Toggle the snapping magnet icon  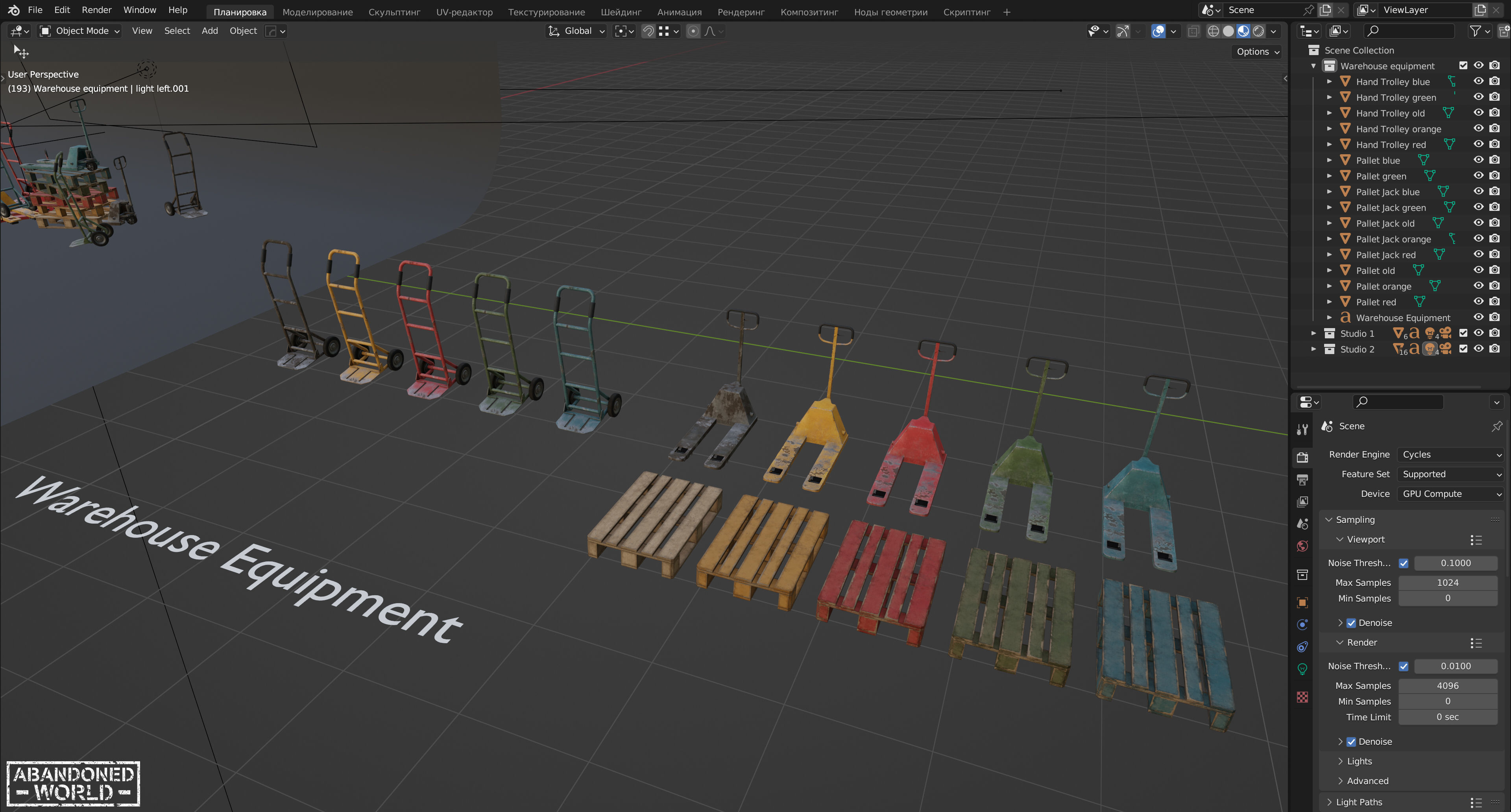click(x=648, y=31)
